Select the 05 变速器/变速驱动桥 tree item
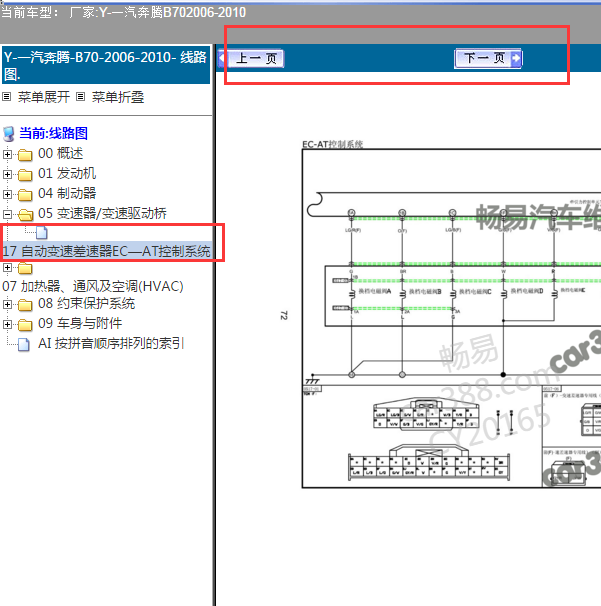The height and width of the screenshot is (606, 601). point(102,213)
